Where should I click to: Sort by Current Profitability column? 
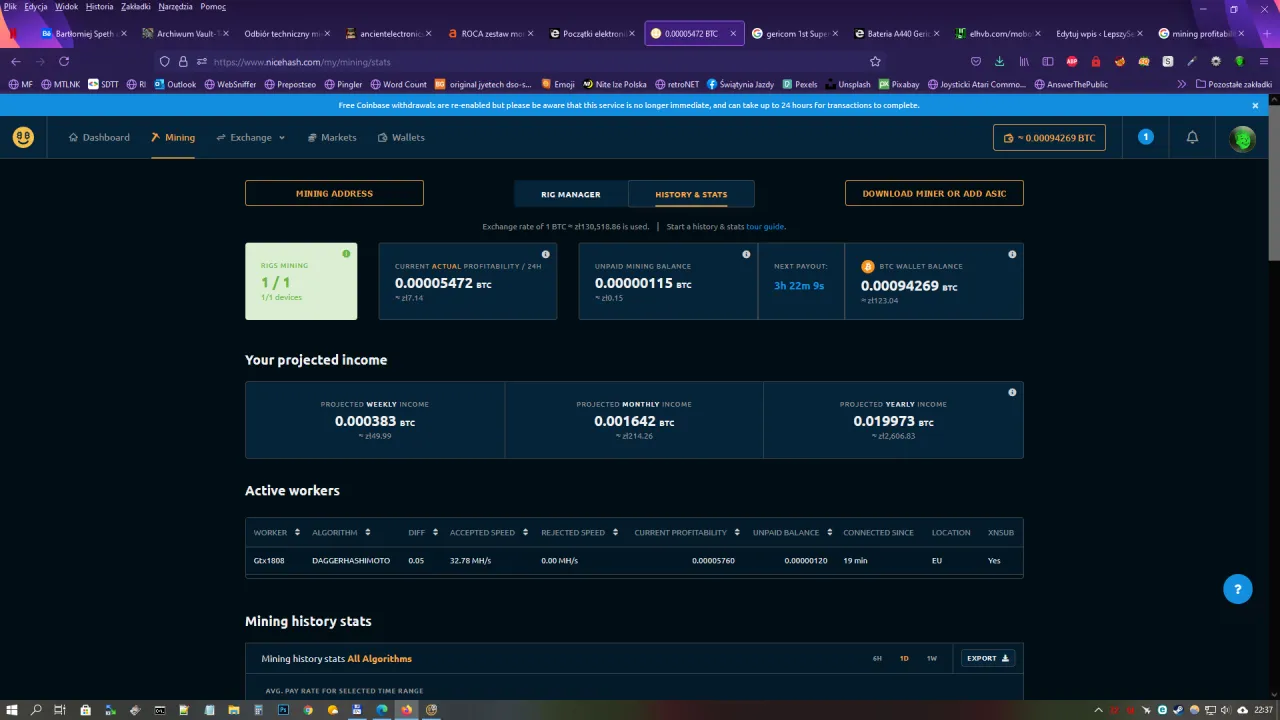pos(686,532)
